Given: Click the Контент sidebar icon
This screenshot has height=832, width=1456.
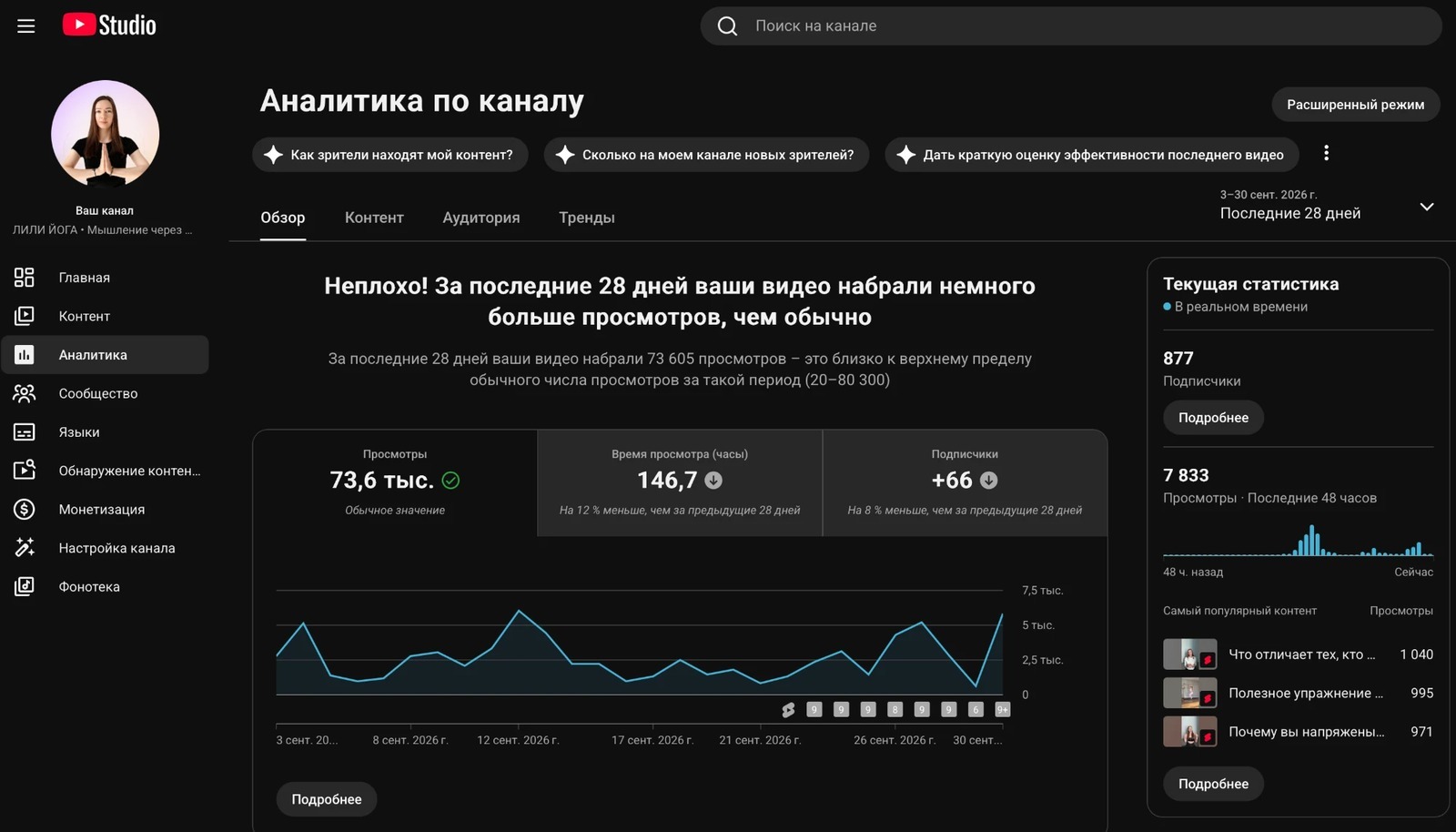Looking at the screenshot, I should point(25,316).
